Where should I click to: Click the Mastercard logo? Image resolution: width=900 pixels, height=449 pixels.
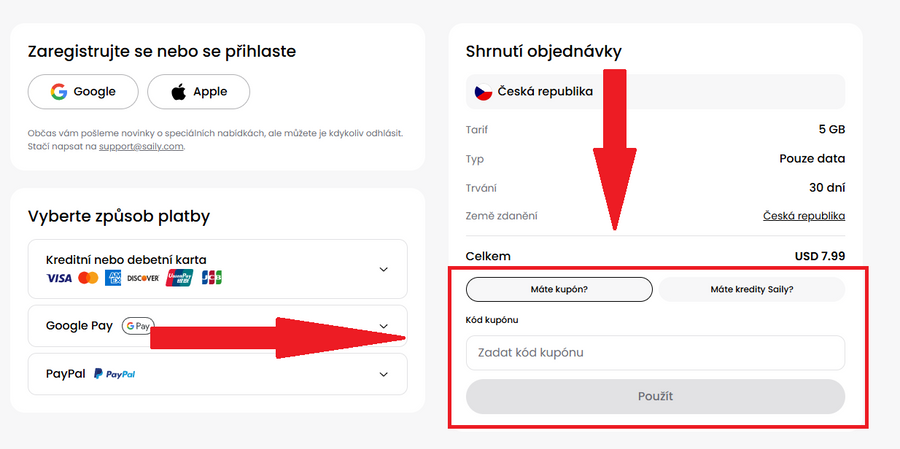[88, 277]
